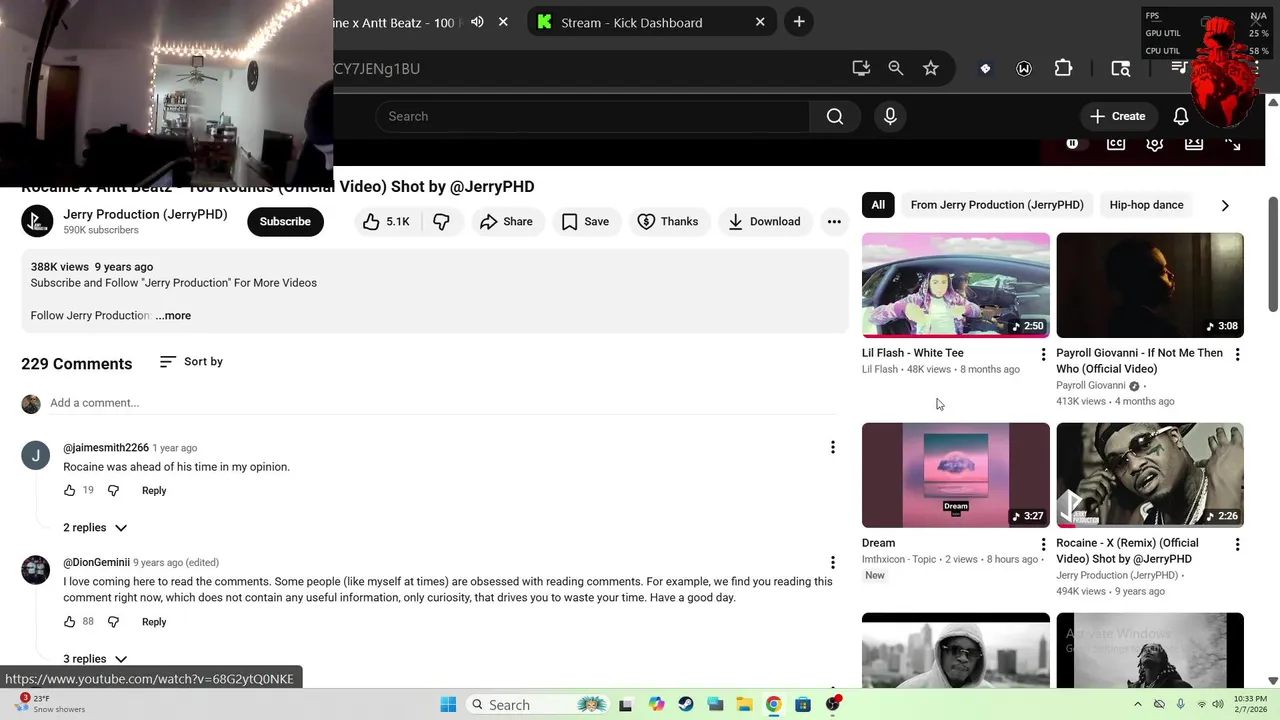Subscribe to Jerry Production channel
Image resolution: width=1280 pixels, height=720 pixels.
[285, 222]
